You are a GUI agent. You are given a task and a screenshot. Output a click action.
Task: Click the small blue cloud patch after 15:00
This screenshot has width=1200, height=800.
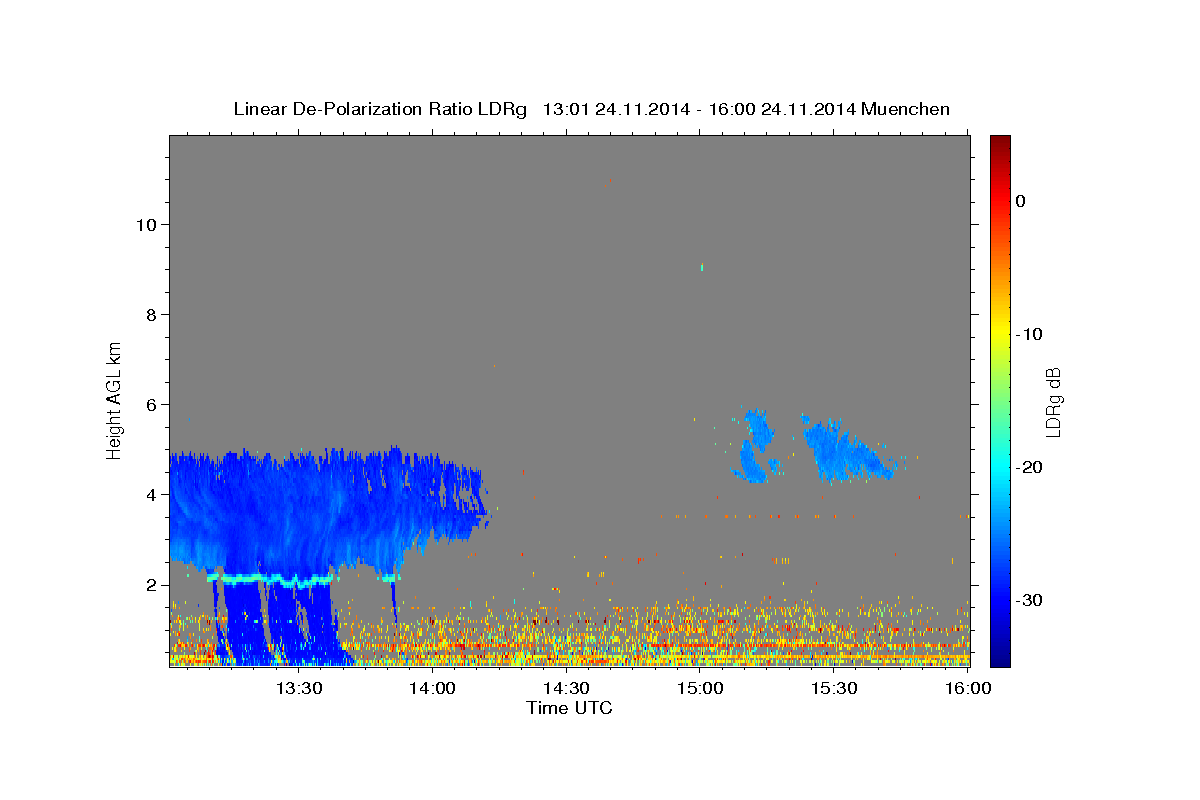click(753, 445)
